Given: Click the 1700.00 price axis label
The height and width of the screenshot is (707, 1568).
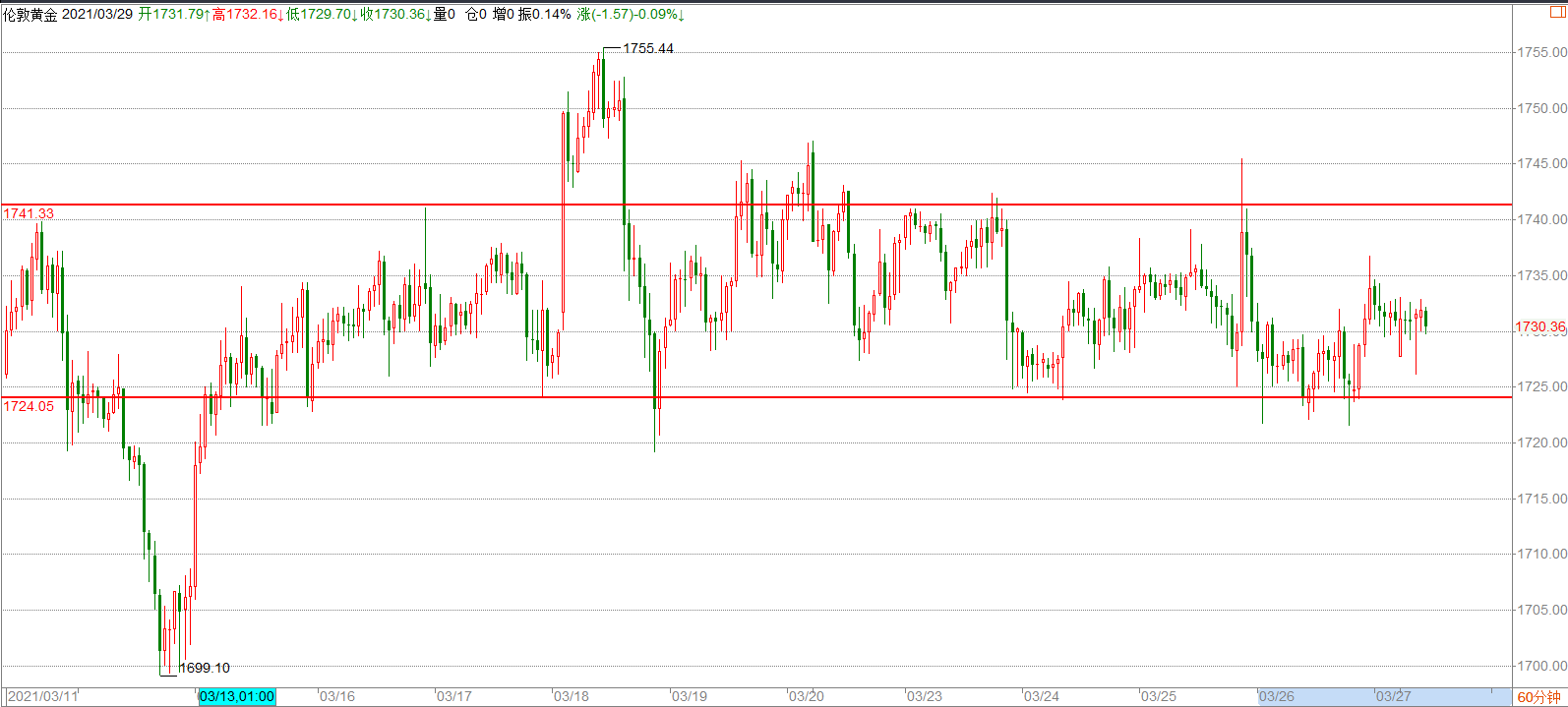Looking at the screenshot, I should (x=1541, y=666).
